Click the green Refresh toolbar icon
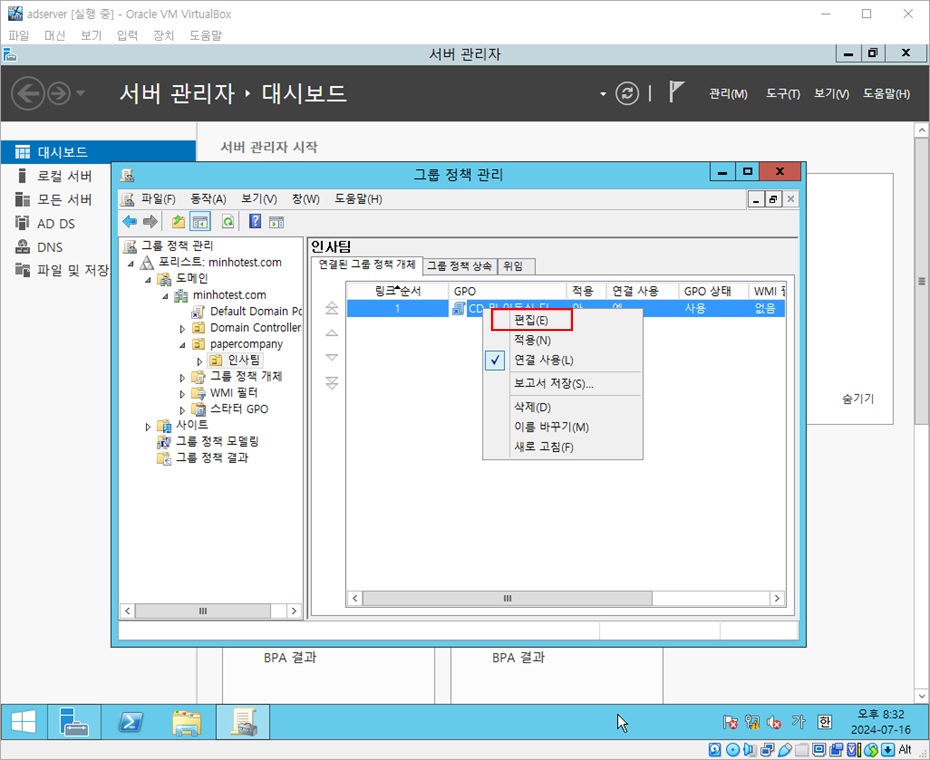This screenshot has width=930, height=760. coord(228,222)
